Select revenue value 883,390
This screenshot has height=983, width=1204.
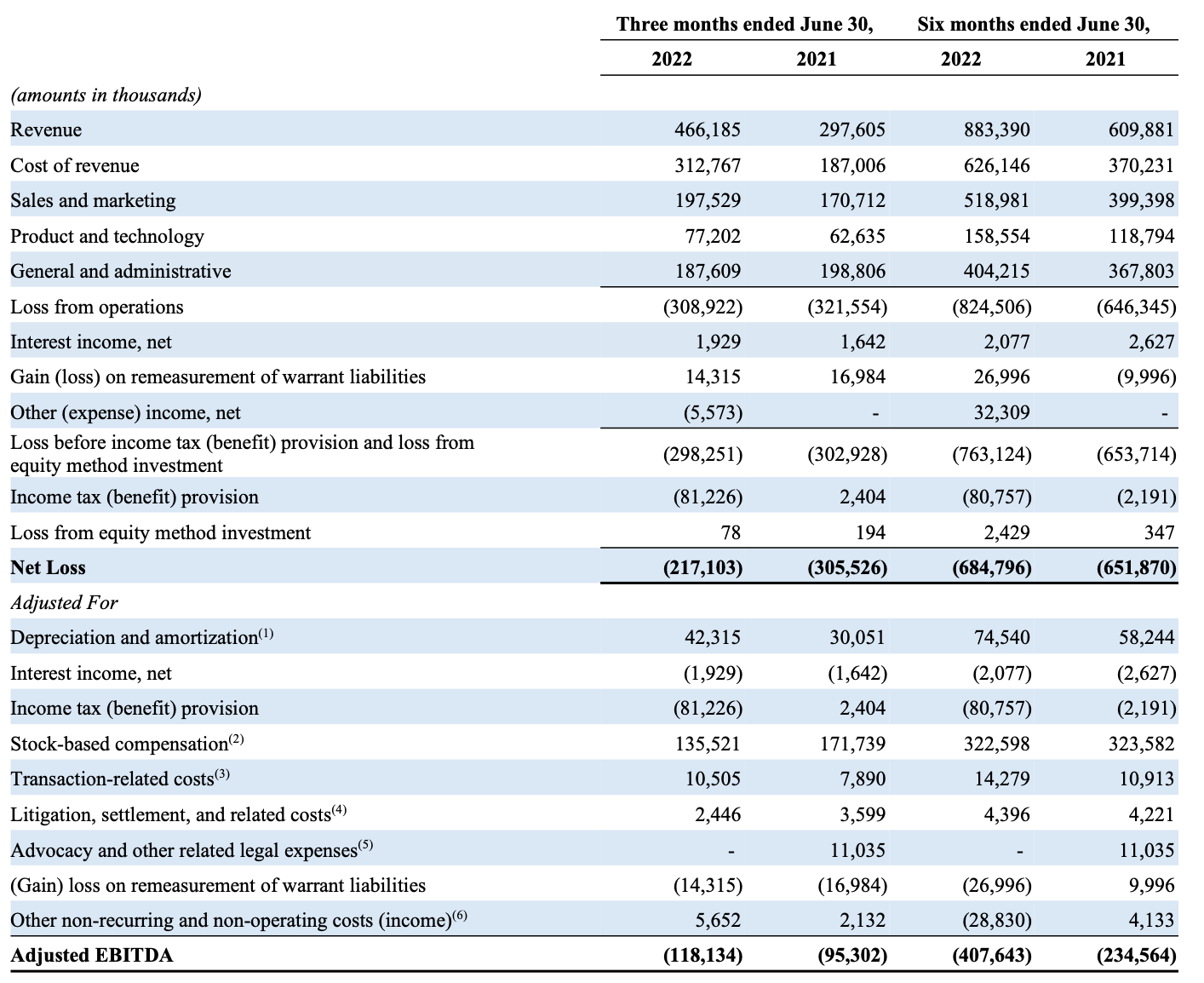997,129
